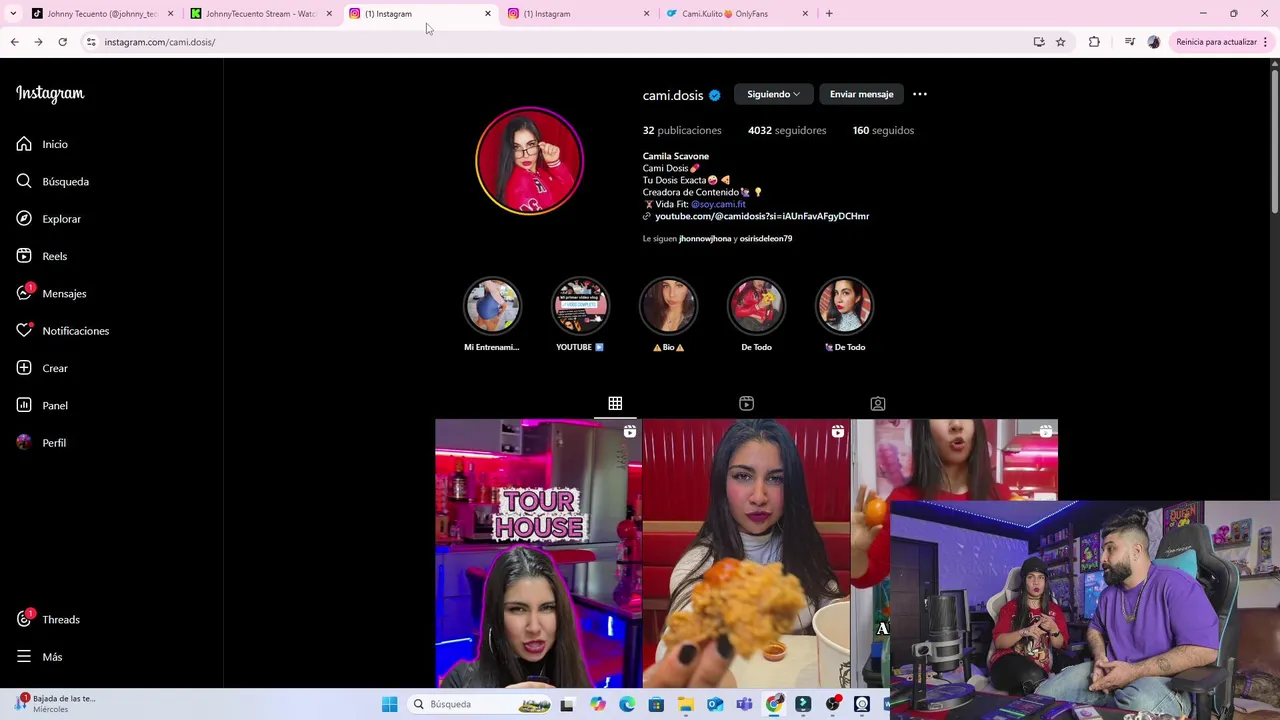Open Reinicia para actualizar menu
This screenshot has width=1280, height=720.
point(1222,42)
